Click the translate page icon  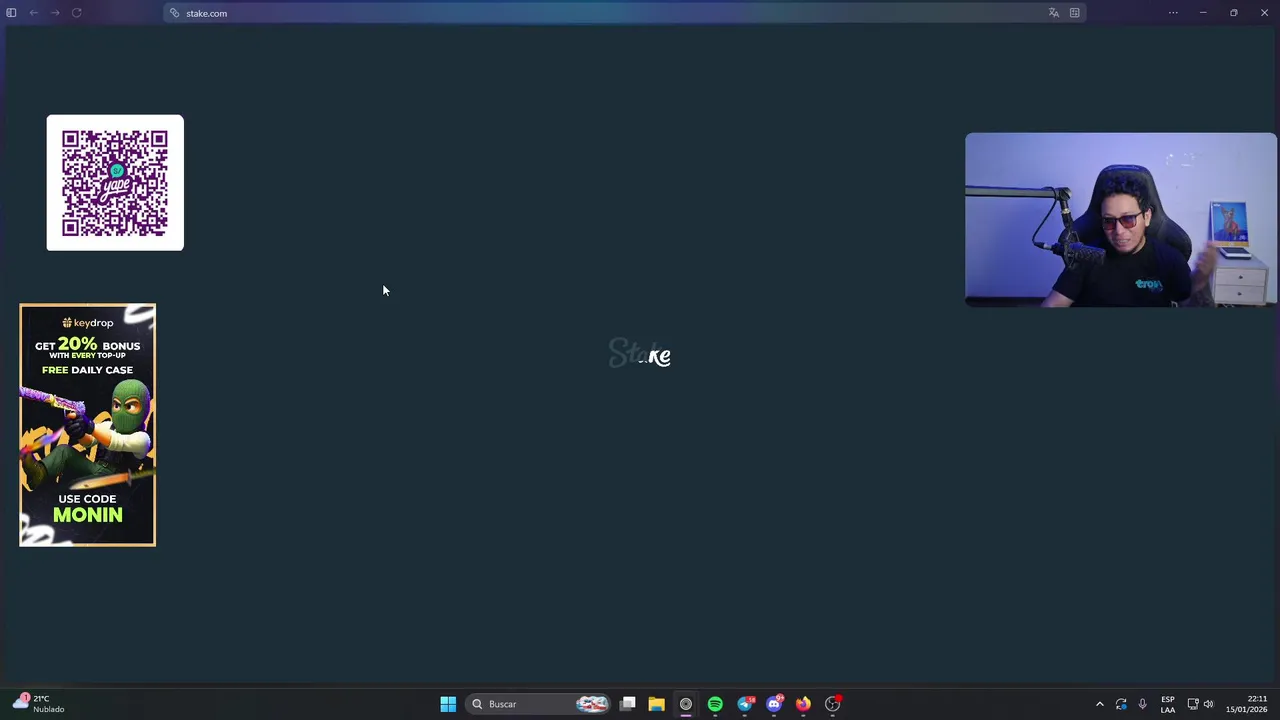pyautogui.click(x=1053, y=13)
